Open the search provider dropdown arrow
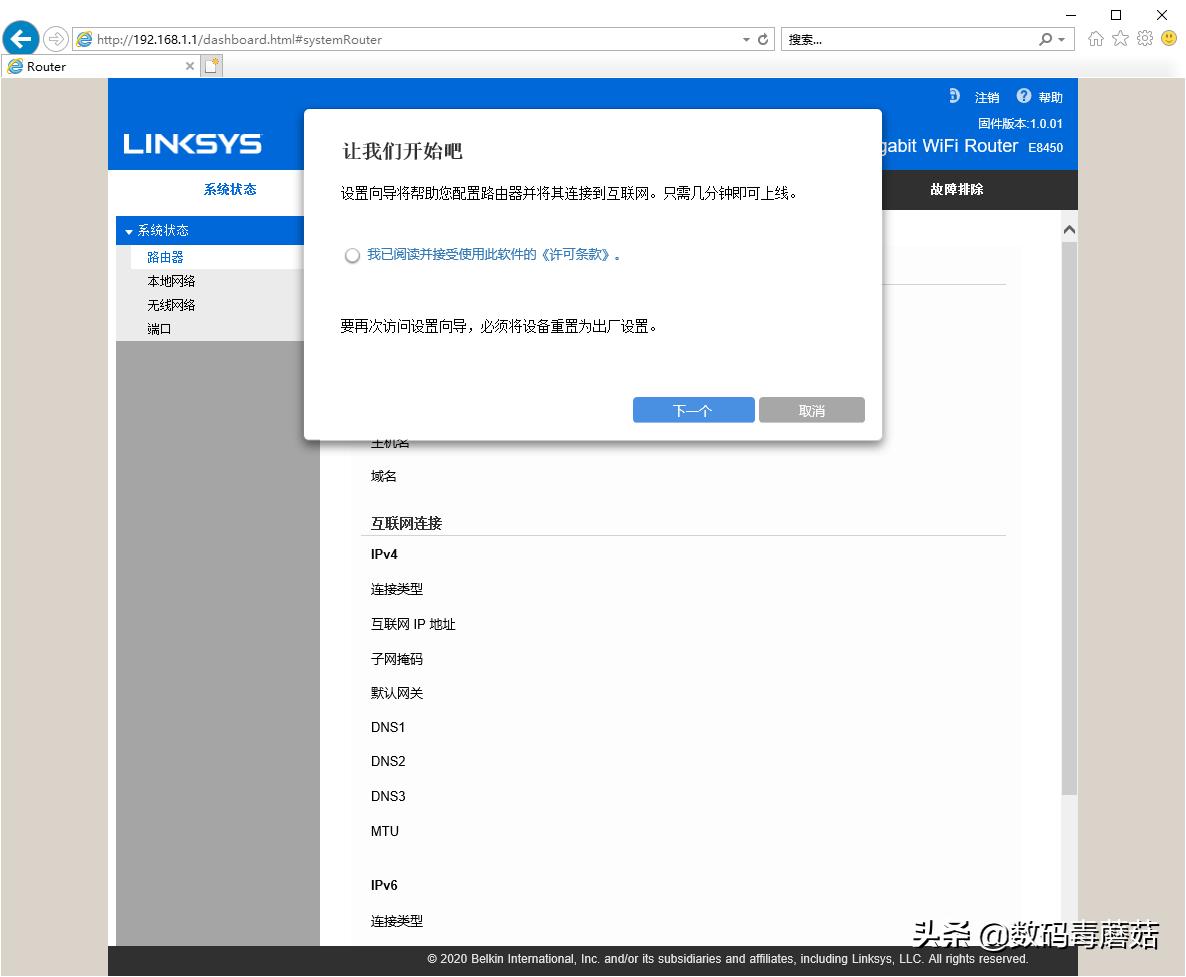Image resolution: width=1186 pixels, height=977 pixels. click(1062, 39)
